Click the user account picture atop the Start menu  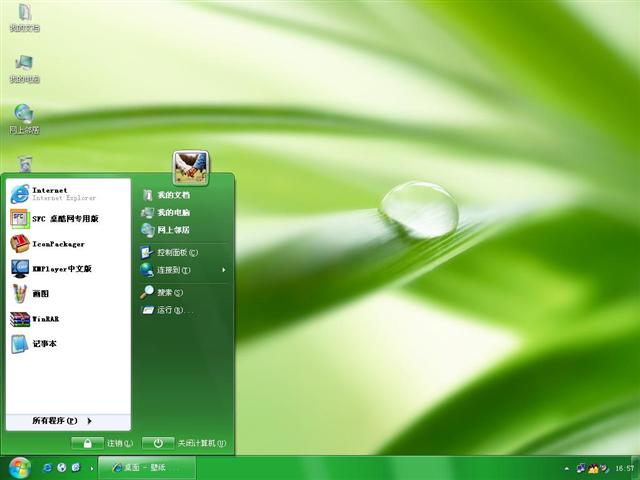[x=190, y=167]
